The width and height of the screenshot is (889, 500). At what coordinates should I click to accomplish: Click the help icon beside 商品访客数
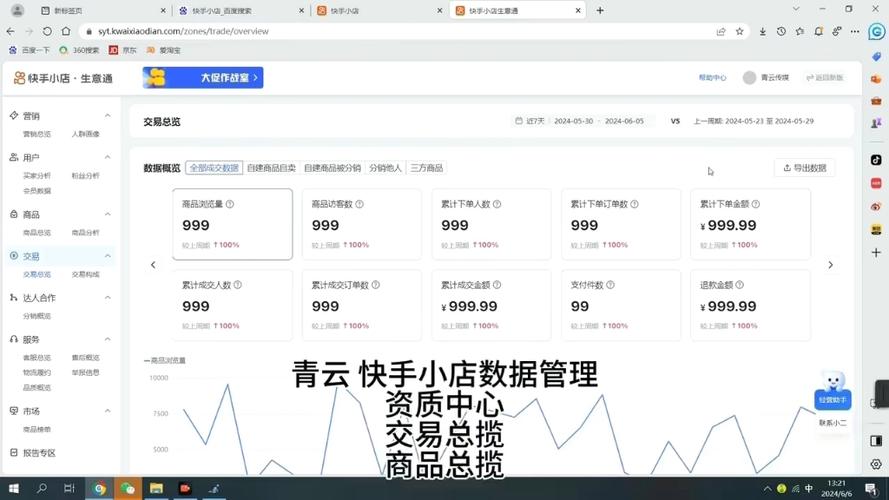coord(359,204)
